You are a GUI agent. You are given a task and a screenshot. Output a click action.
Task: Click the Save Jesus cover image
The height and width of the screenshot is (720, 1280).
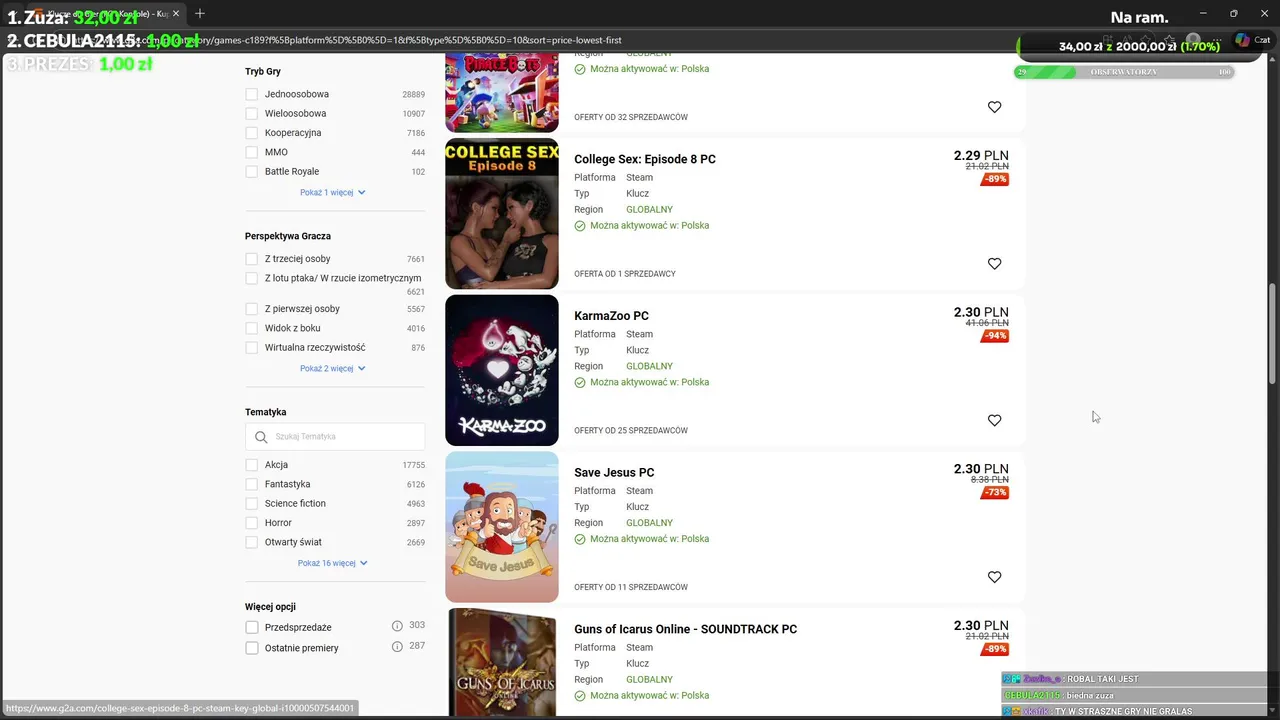pos(502,527)
